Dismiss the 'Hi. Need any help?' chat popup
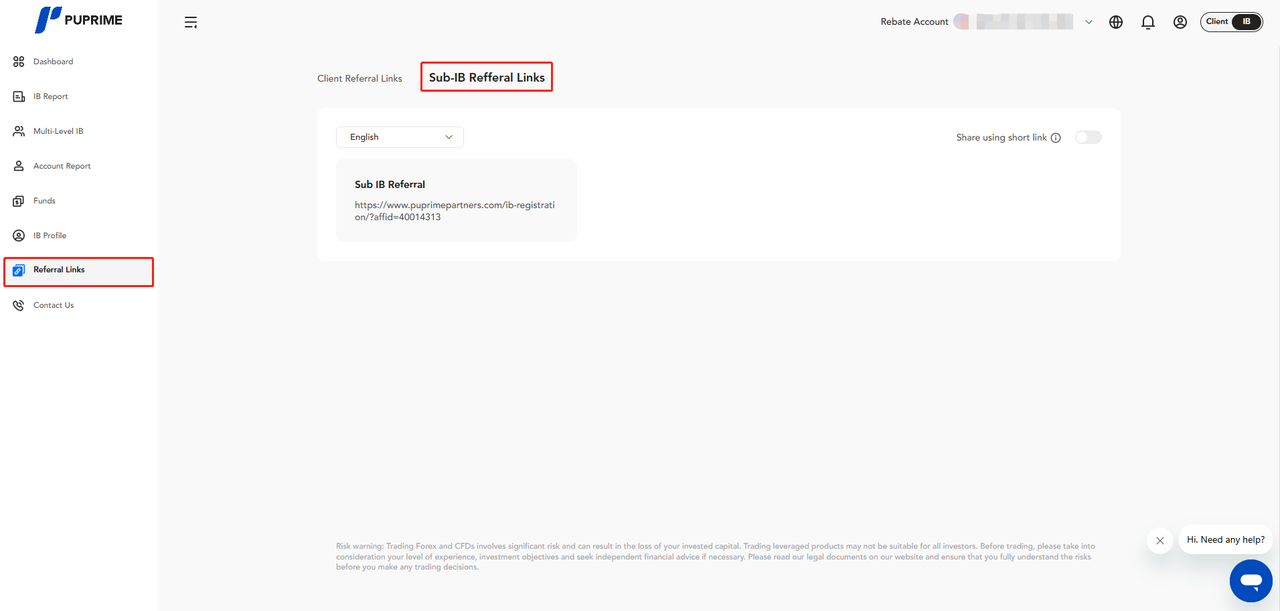This screenshot has width=1280, height=611. pos(1160,541)
